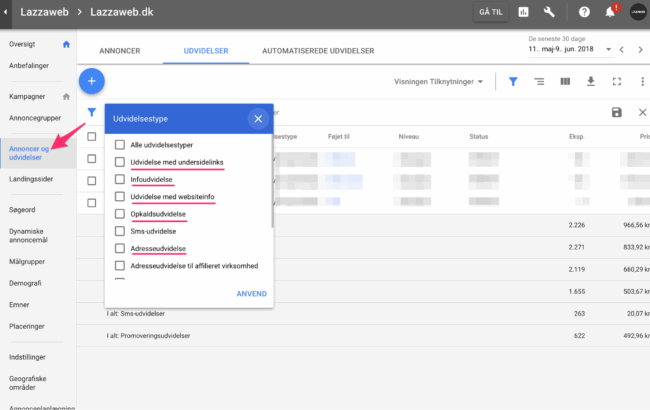This screenshot has width=650, height=410.
Task: Click the blue plus add button
Action: pos(91,81)
